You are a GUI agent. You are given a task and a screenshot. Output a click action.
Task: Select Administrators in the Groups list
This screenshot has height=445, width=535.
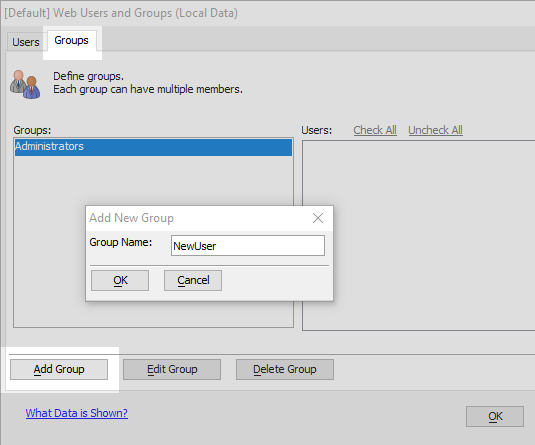pyautogui.click(x=153, y=146)
